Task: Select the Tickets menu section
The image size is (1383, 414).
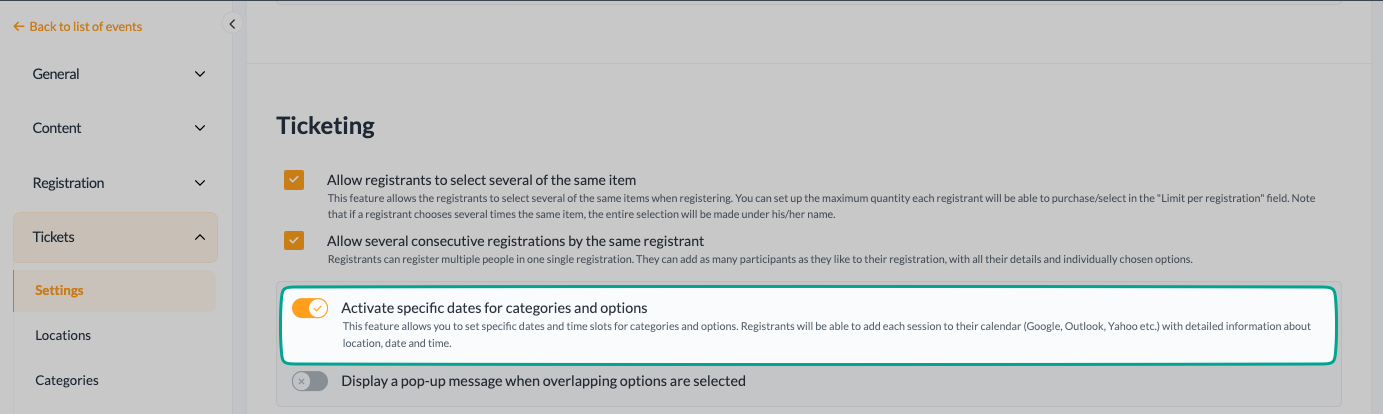Action: (115, 237)
